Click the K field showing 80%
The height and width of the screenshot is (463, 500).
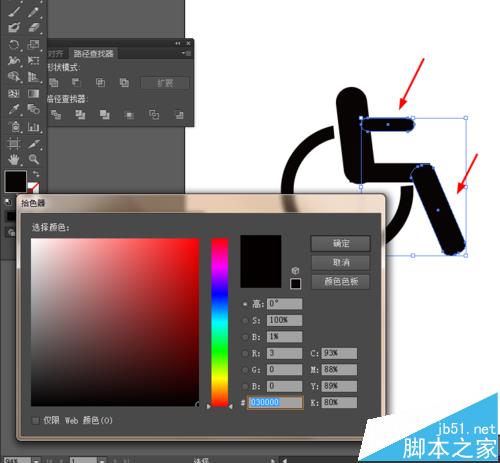(339, 402)
